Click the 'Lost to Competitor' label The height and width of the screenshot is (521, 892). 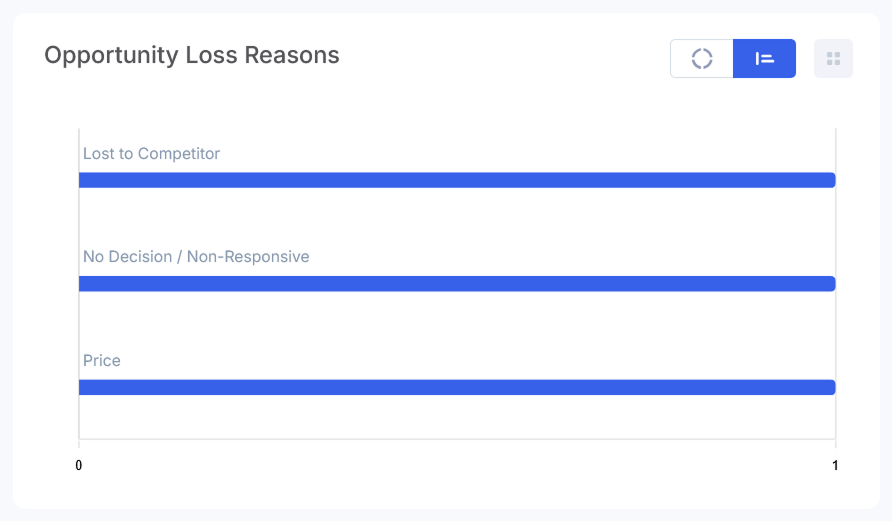pyautogui.click(x=151, y=154)
